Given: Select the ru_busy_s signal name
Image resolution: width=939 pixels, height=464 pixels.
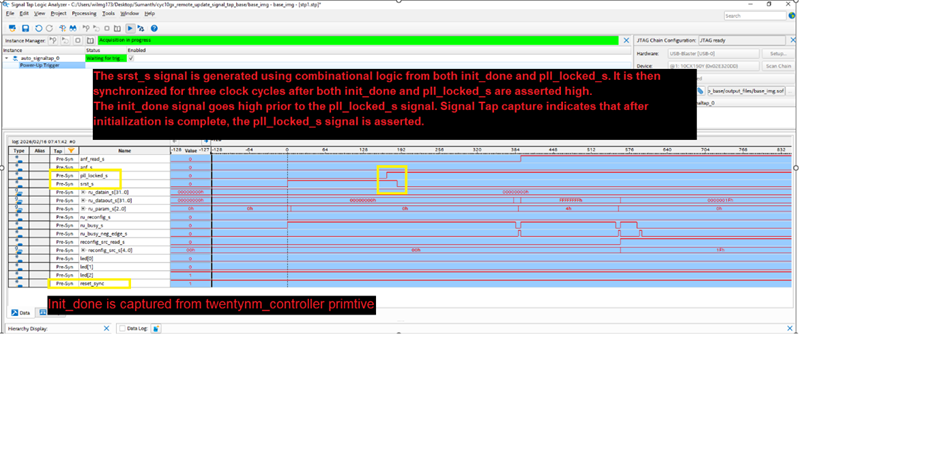Looking at the screenshot, I should 91,225.
